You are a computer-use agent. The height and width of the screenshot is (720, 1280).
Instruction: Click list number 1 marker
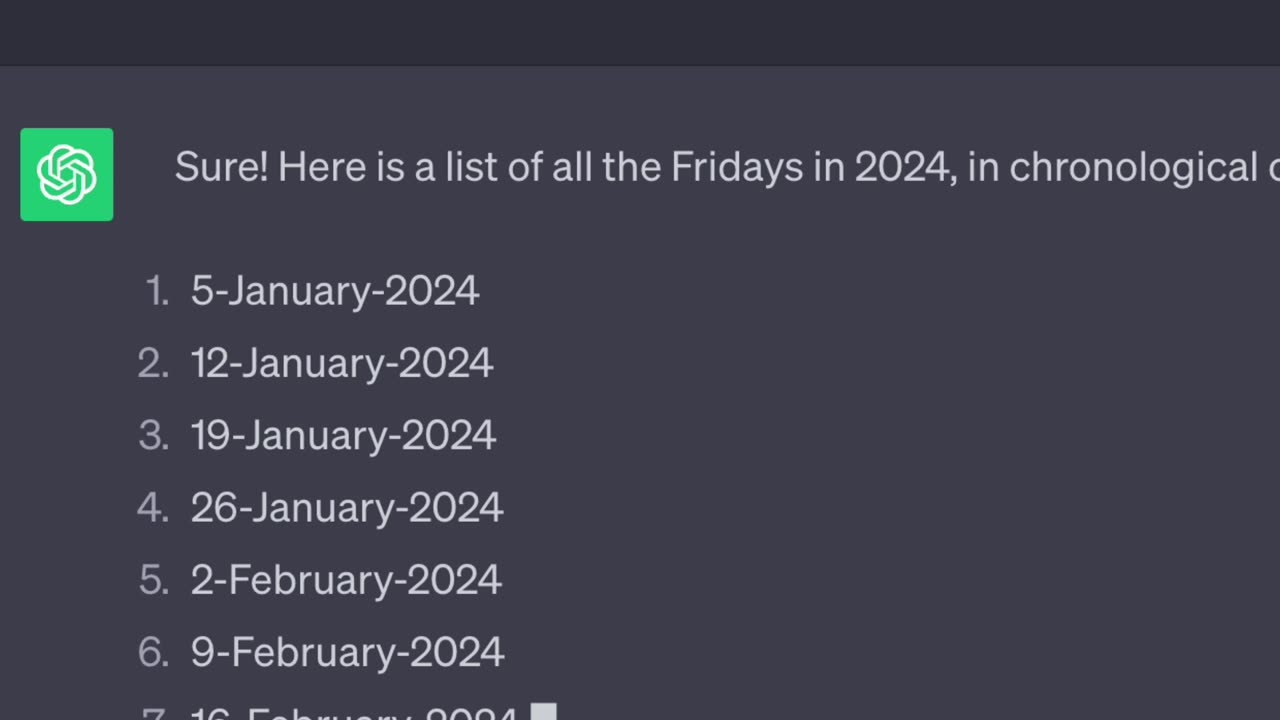click(x=157, y=291)
